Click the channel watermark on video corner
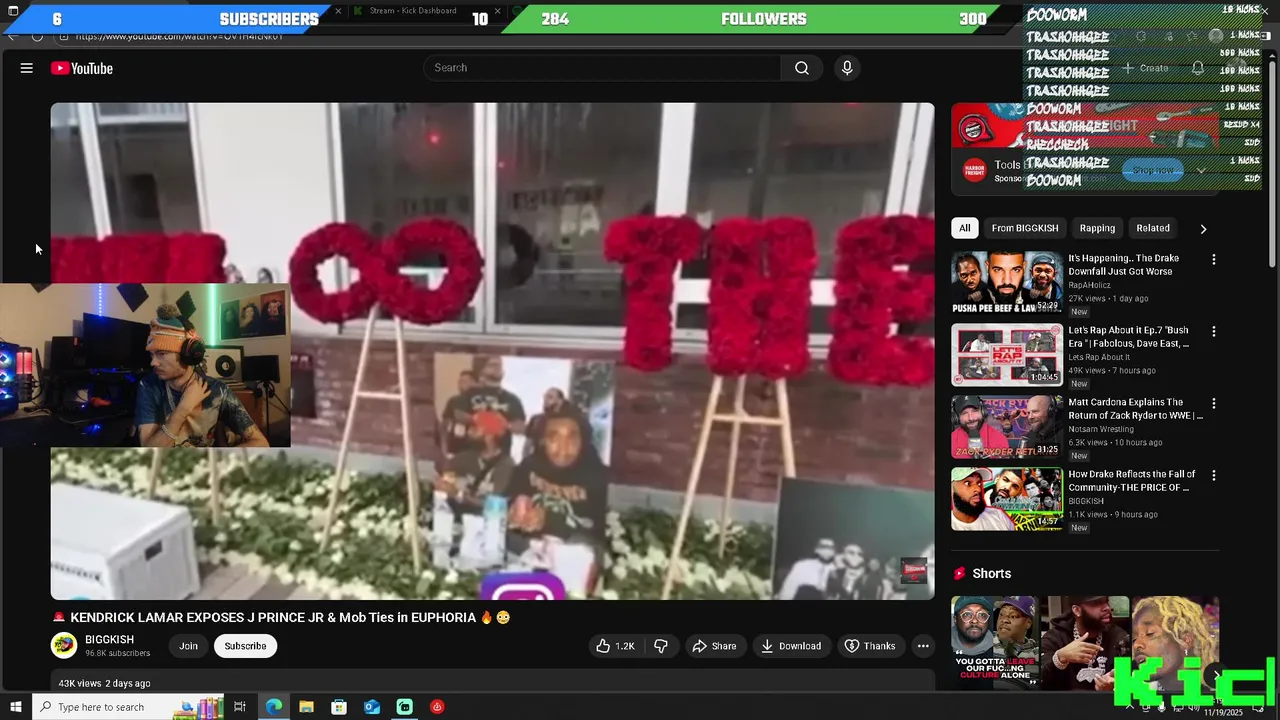This screenshot has height=720, width=1280. click(x=914, y=571)
